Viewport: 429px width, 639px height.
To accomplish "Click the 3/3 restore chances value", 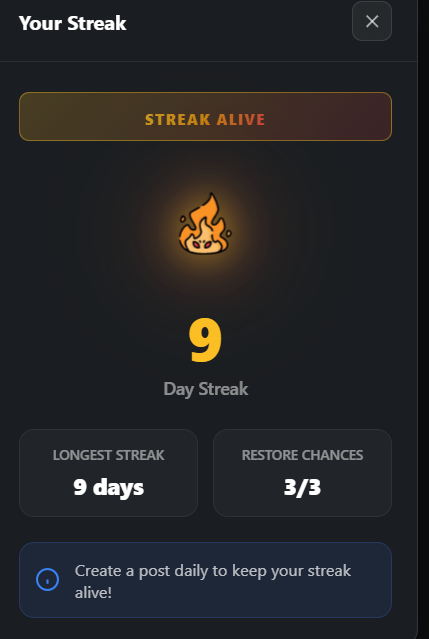I will tap(302, 487).
